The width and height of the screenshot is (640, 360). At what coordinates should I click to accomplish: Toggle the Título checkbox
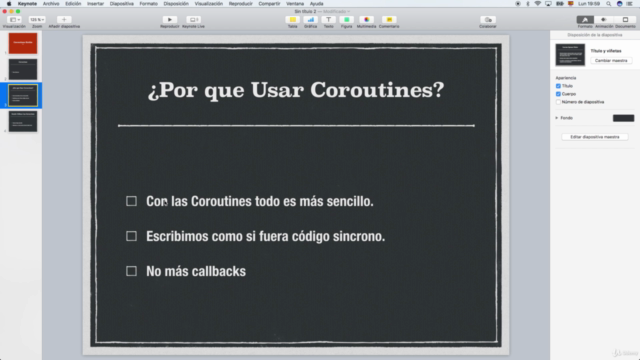click(x=558, y=86)
